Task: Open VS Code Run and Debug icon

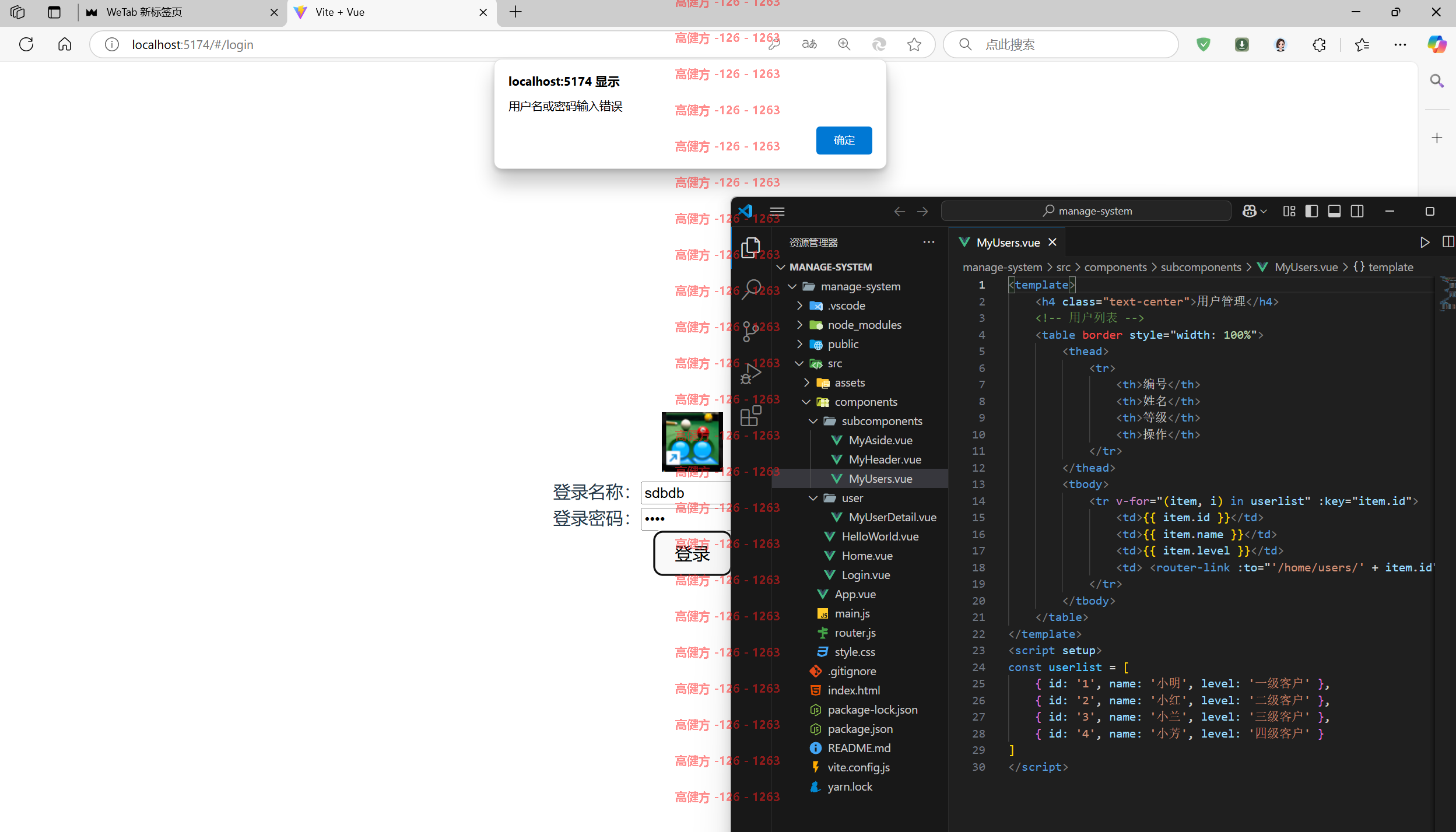Action: [751, 373]
